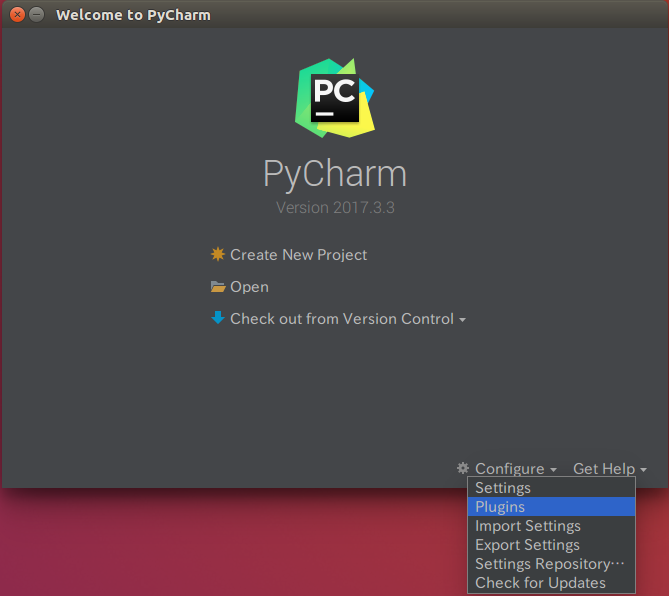Open an existing project link

[x=249, y=287]
